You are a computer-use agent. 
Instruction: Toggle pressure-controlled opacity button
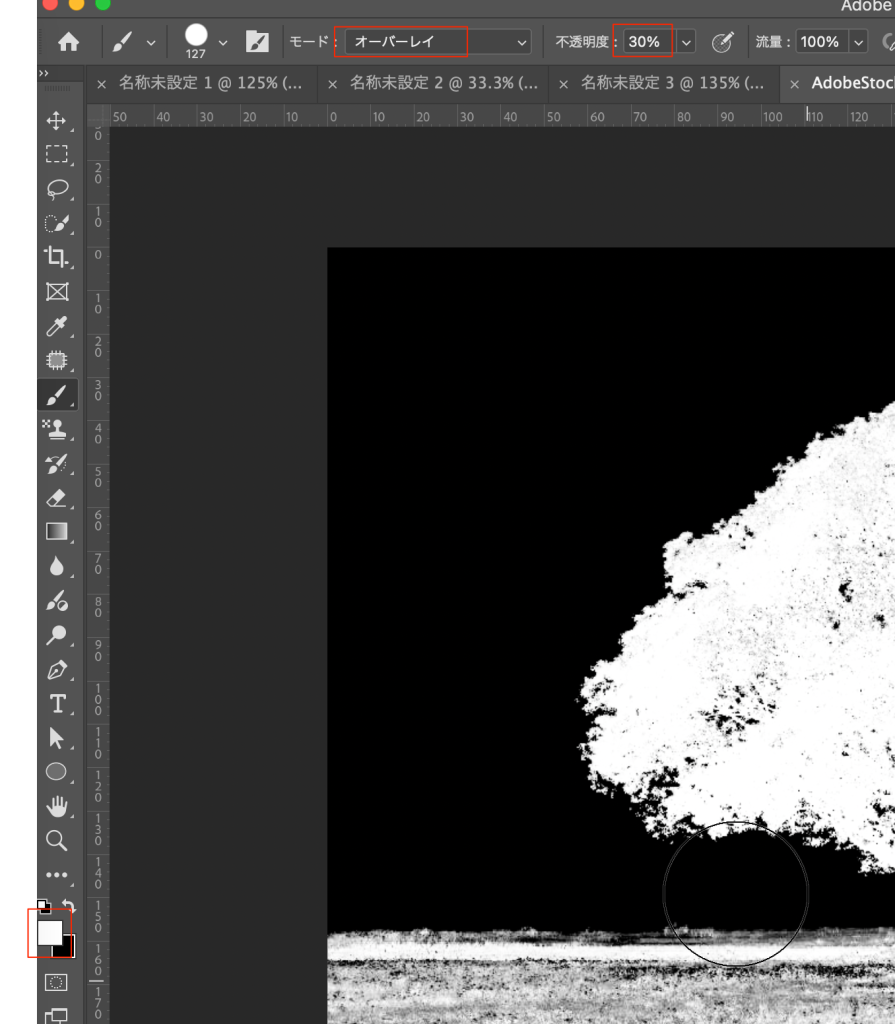[722, 42]
